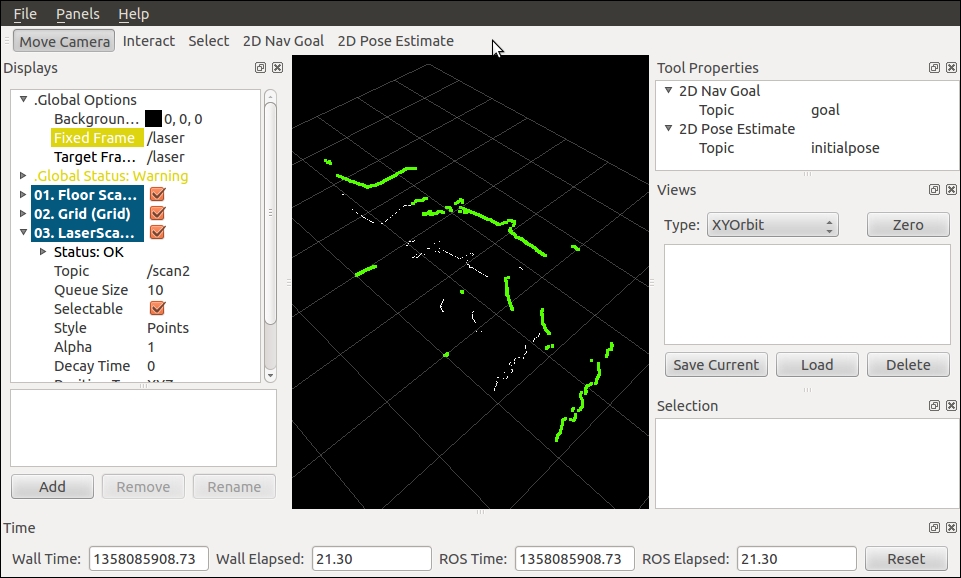Collapse the 2D Pose Estimate properties

tap(668, 128)
